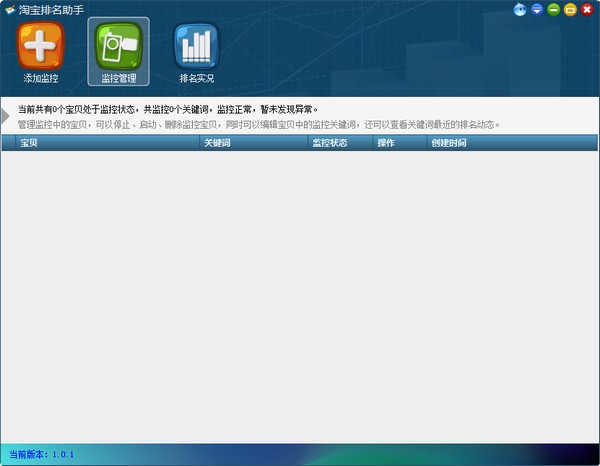Sort by the 监控状态 column header
This screenshot has width=600, height=466.
[340, 143]
